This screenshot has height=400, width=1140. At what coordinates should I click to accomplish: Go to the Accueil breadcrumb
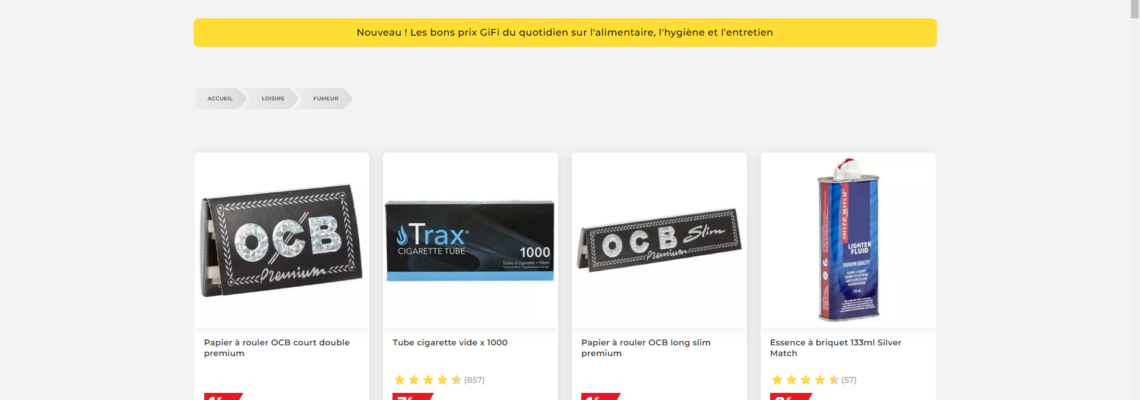[220, 98]
